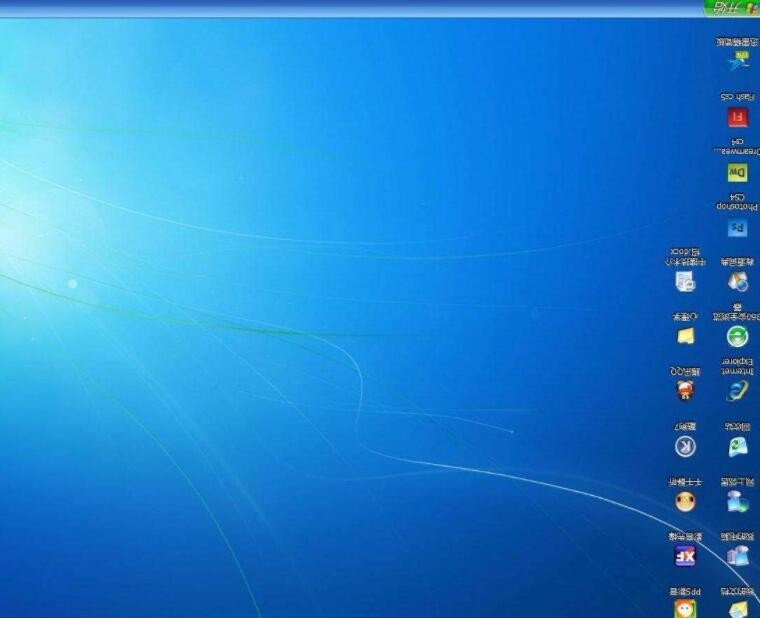This screenshot has width=760, height=618.
Task: Select the Network Neighborhood icon
Action: 738,501
